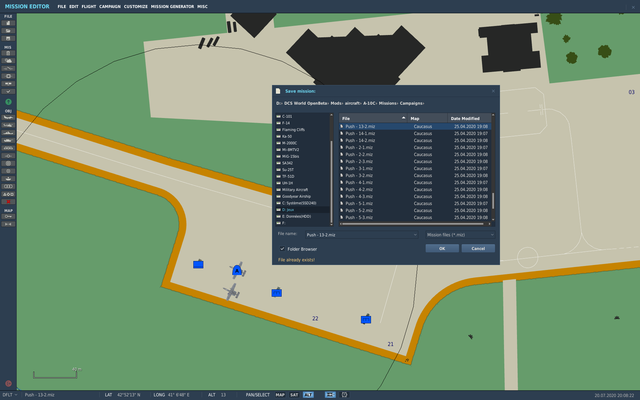The width and height of the screenshot is (640, 400).
Task: Select the file Push - 13-2.miz row
Action: coord(415,127)
